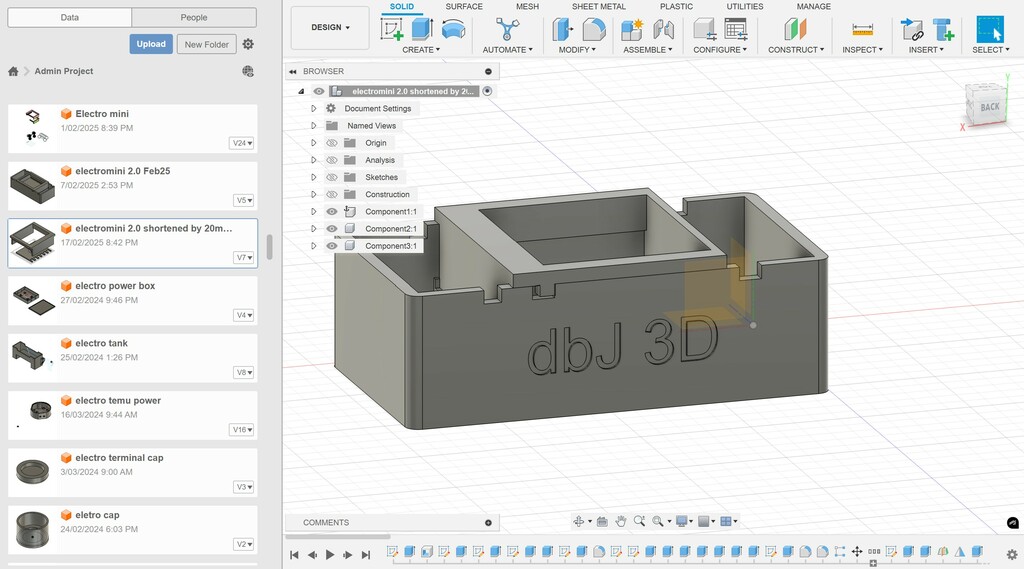The width and height of the screenshot is (1024, 569).
Task: Select the Fillet tool in Modify
Action: tap(594, 29)
